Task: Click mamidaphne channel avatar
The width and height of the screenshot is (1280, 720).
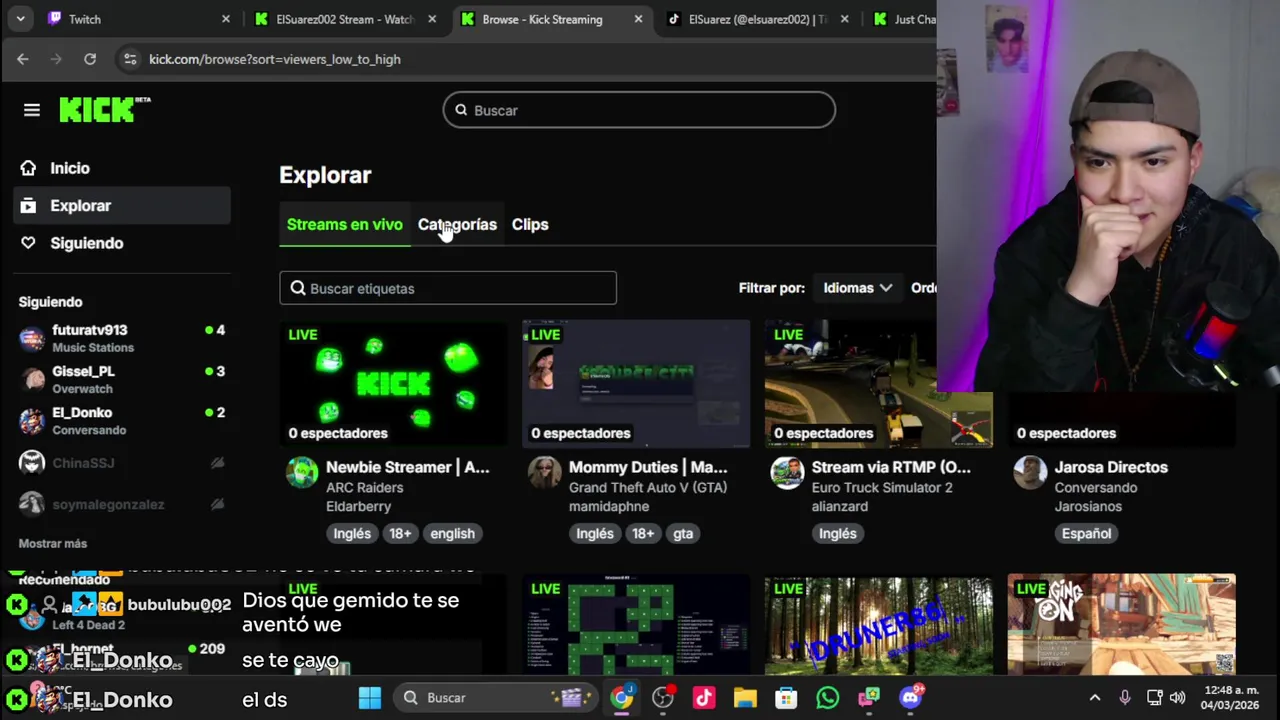Action: 545,472
